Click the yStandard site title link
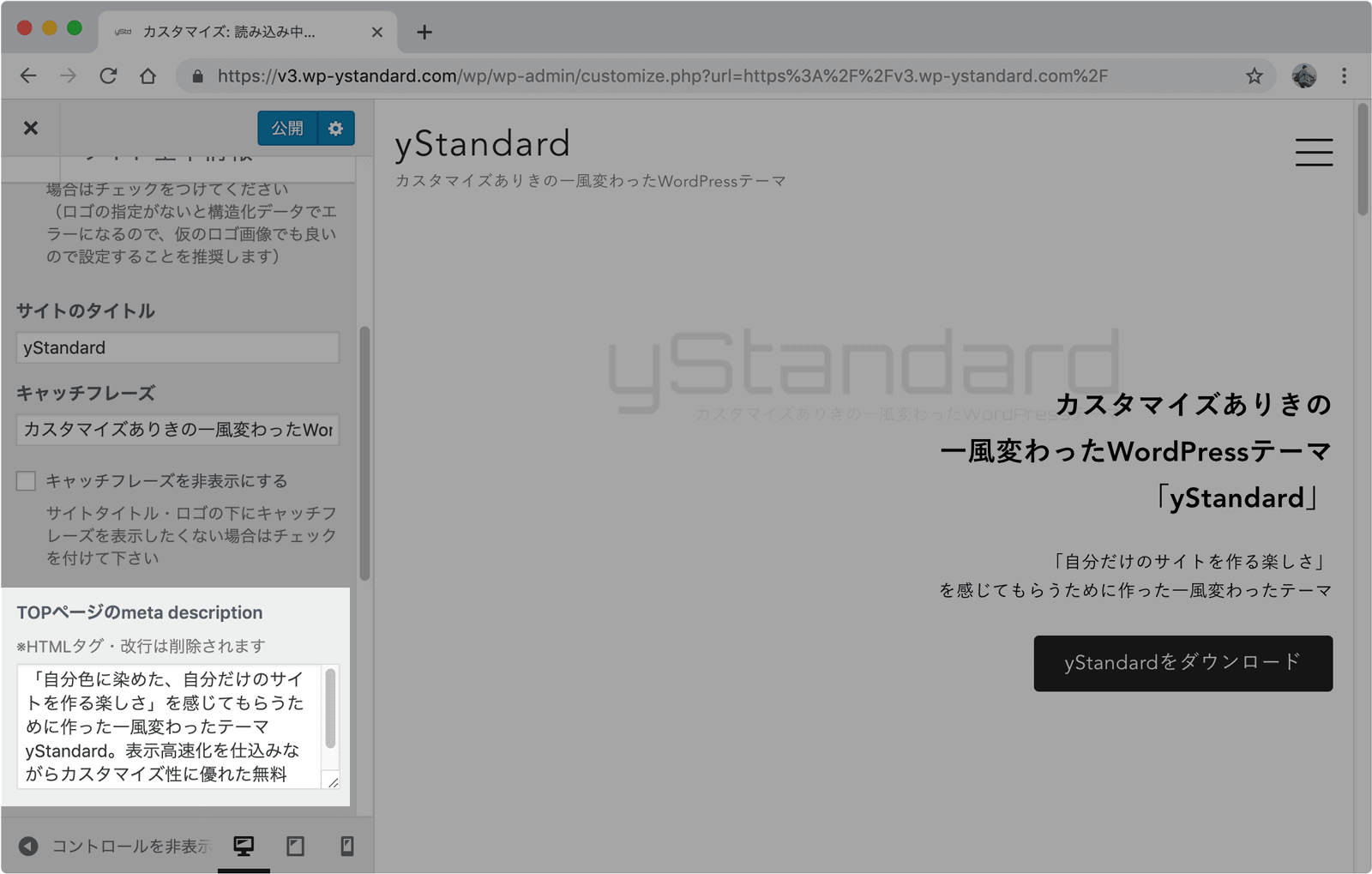 (x=482, y=143)
